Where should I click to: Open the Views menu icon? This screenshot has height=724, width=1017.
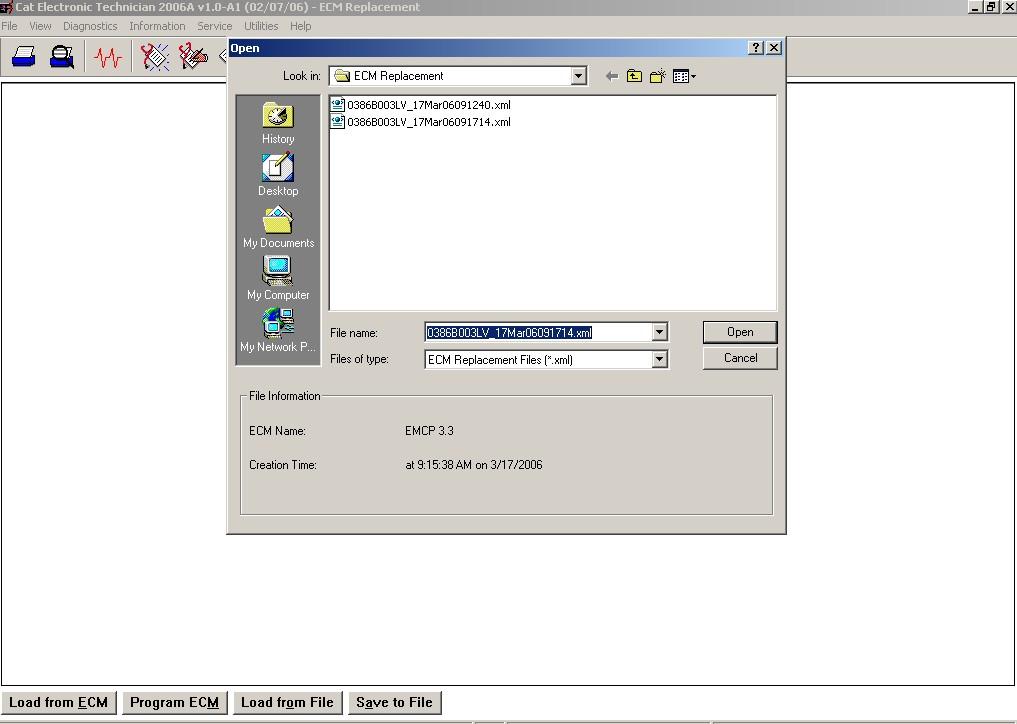click(x=684, y=76)
